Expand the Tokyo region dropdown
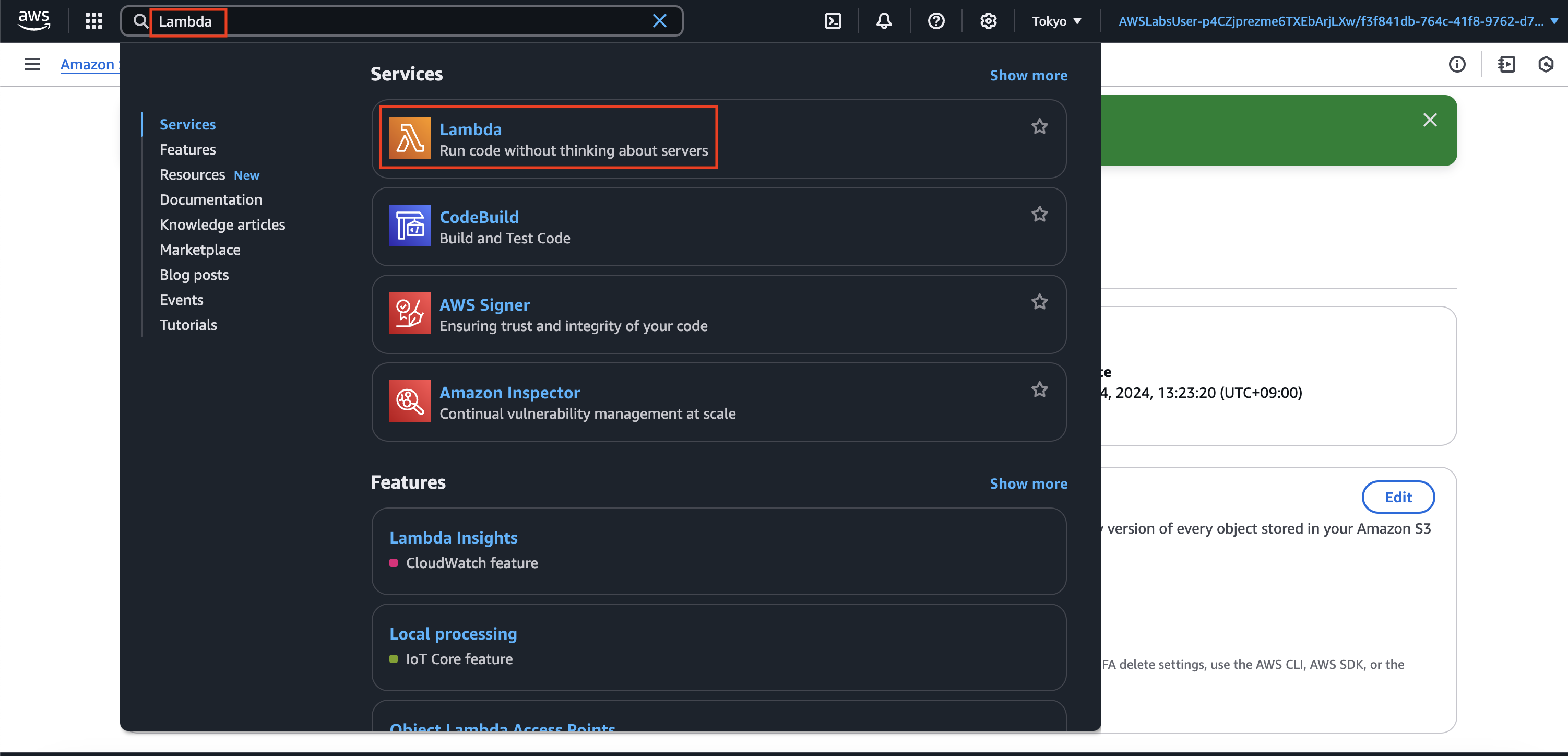This screenshot has width=1568, height=756. [x=1056, y=21]
